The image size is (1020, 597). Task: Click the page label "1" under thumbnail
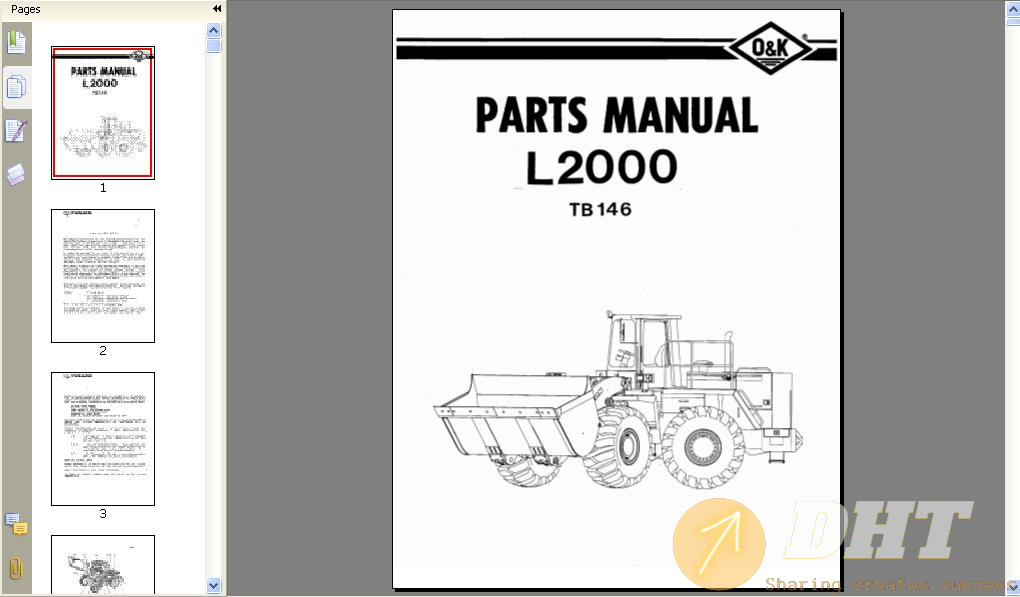click(x=103, y=188)
